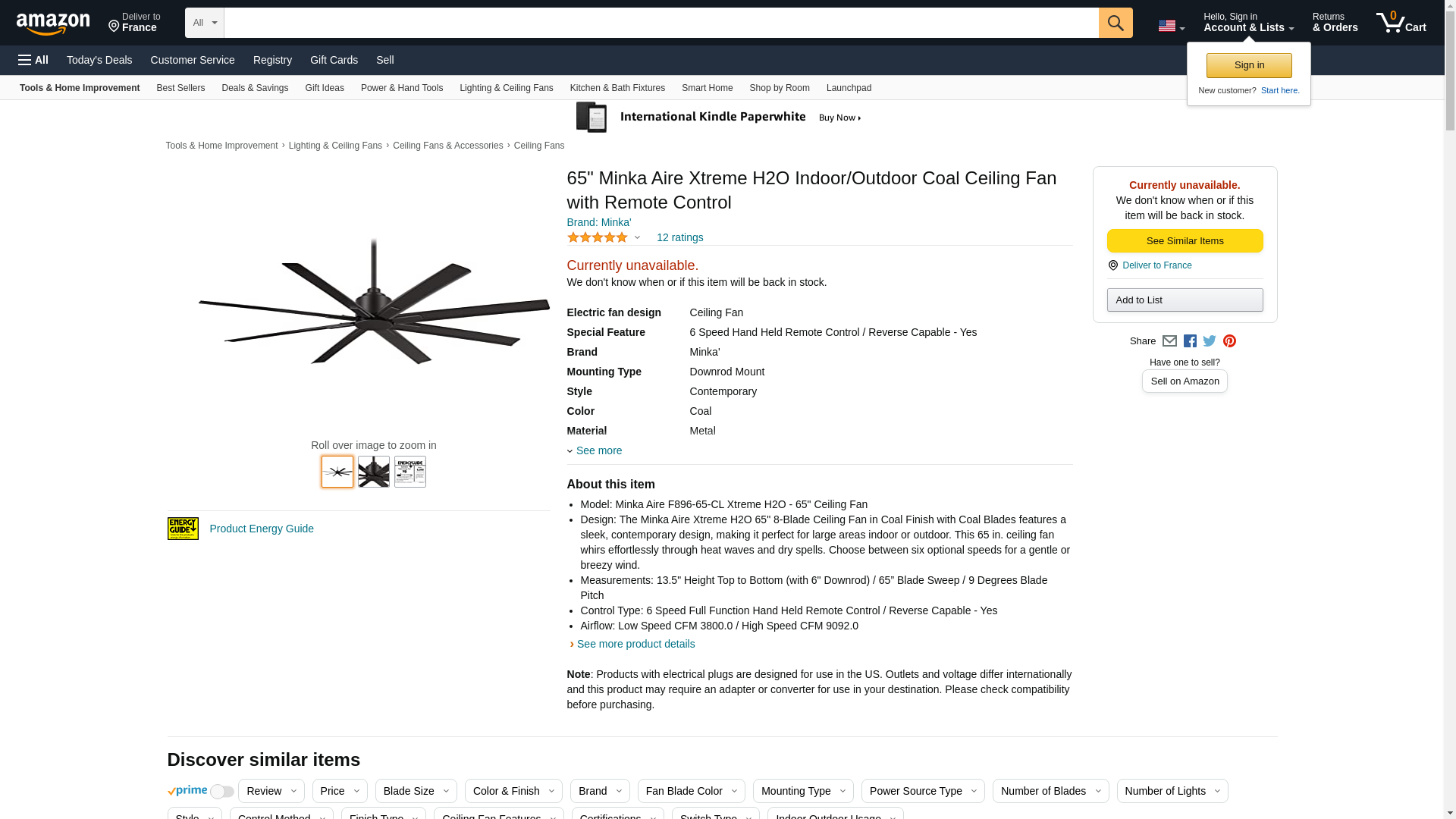Share the product on Twitter

pyautogui.click(x=1210, y=341)
